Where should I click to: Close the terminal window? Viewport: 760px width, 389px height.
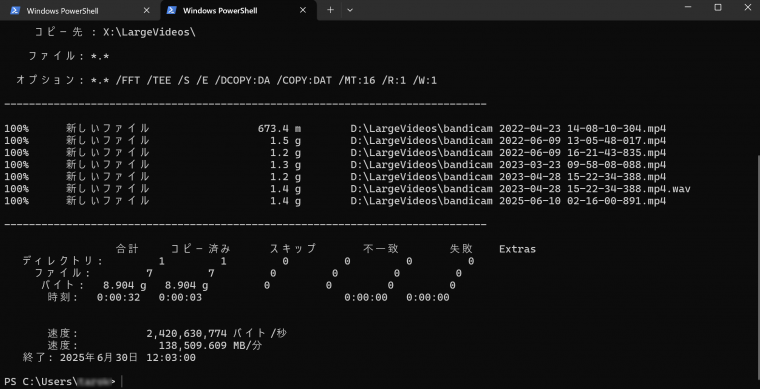coord(747,7)
